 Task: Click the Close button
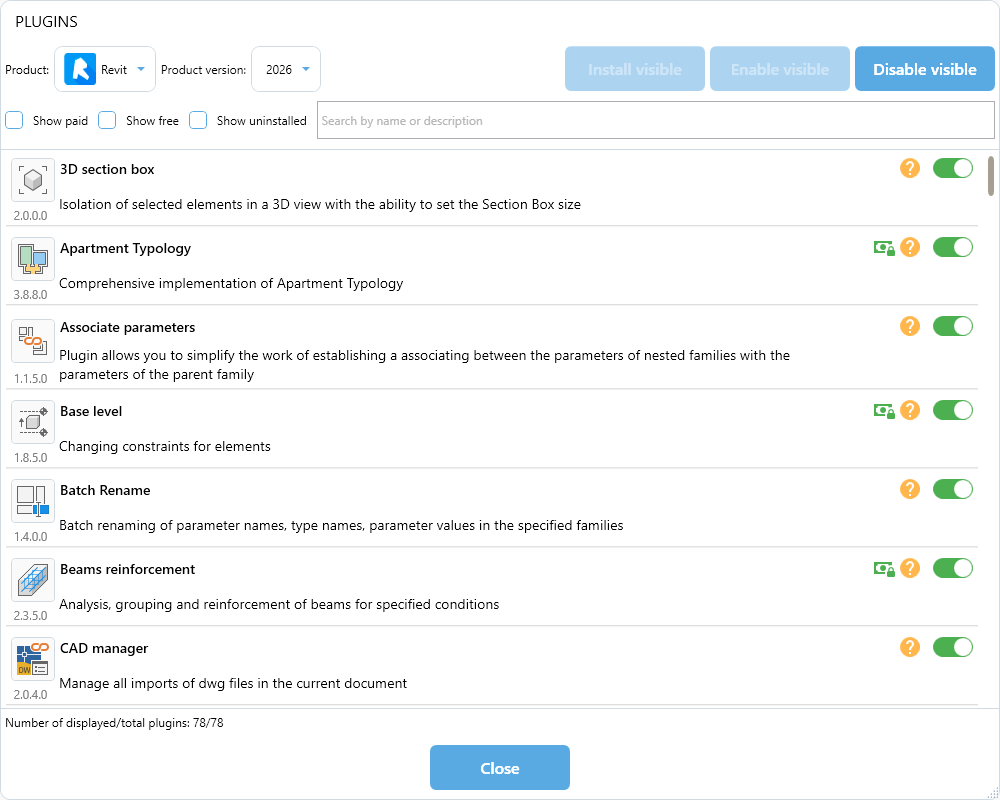coord(499,768)
